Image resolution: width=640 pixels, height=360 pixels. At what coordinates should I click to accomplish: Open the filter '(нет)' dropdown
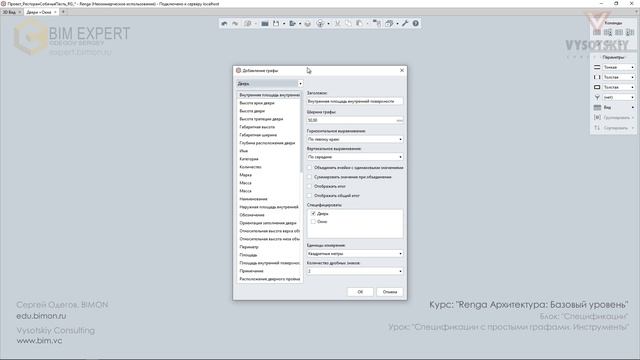[619, 97]
